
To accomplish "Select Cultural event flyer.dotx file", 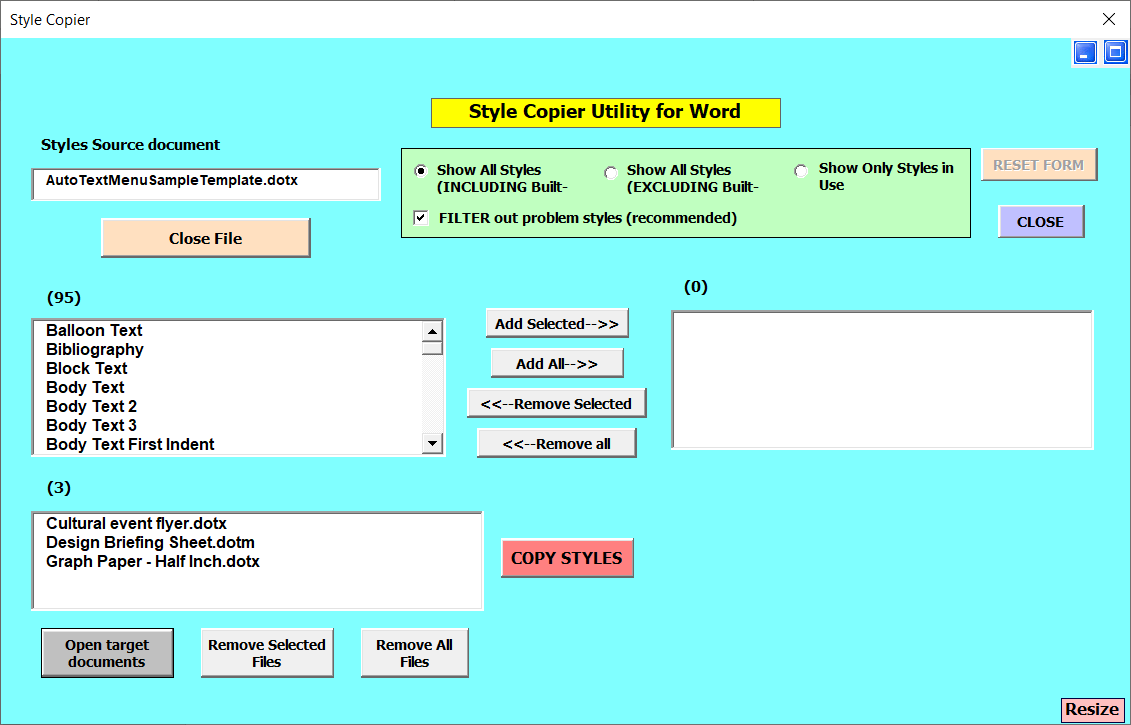I will pos(258,524).
